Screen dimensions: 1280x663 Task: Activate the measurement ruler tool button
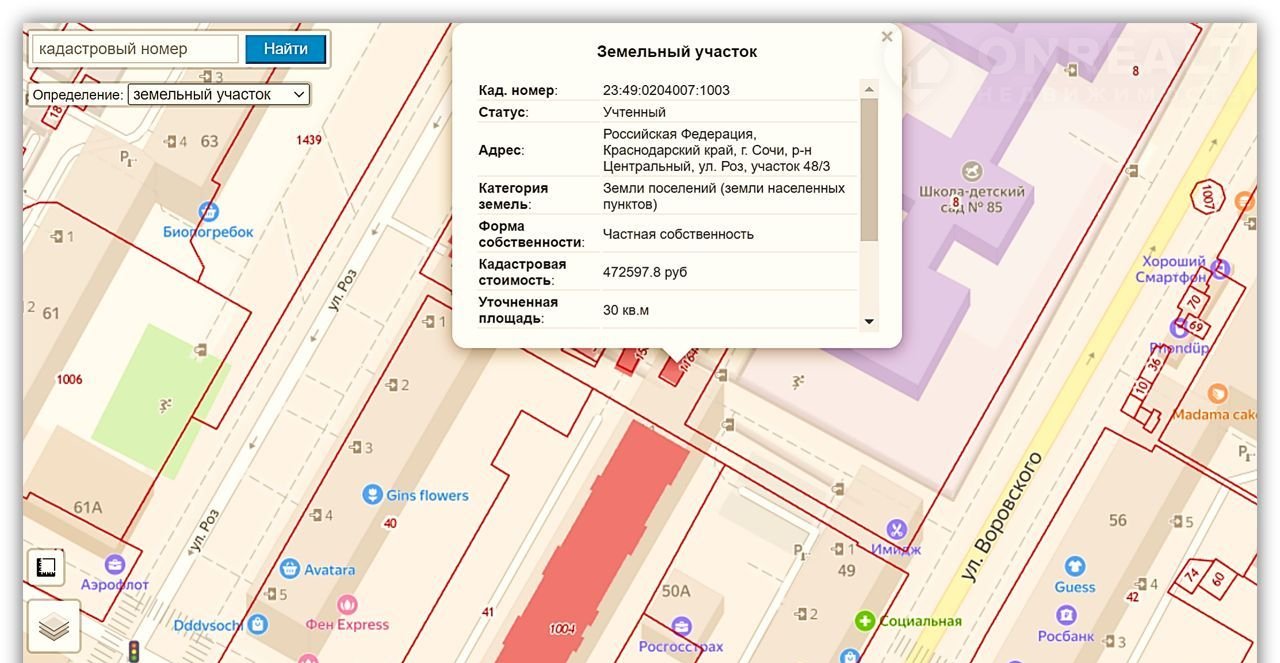(46, 568)
